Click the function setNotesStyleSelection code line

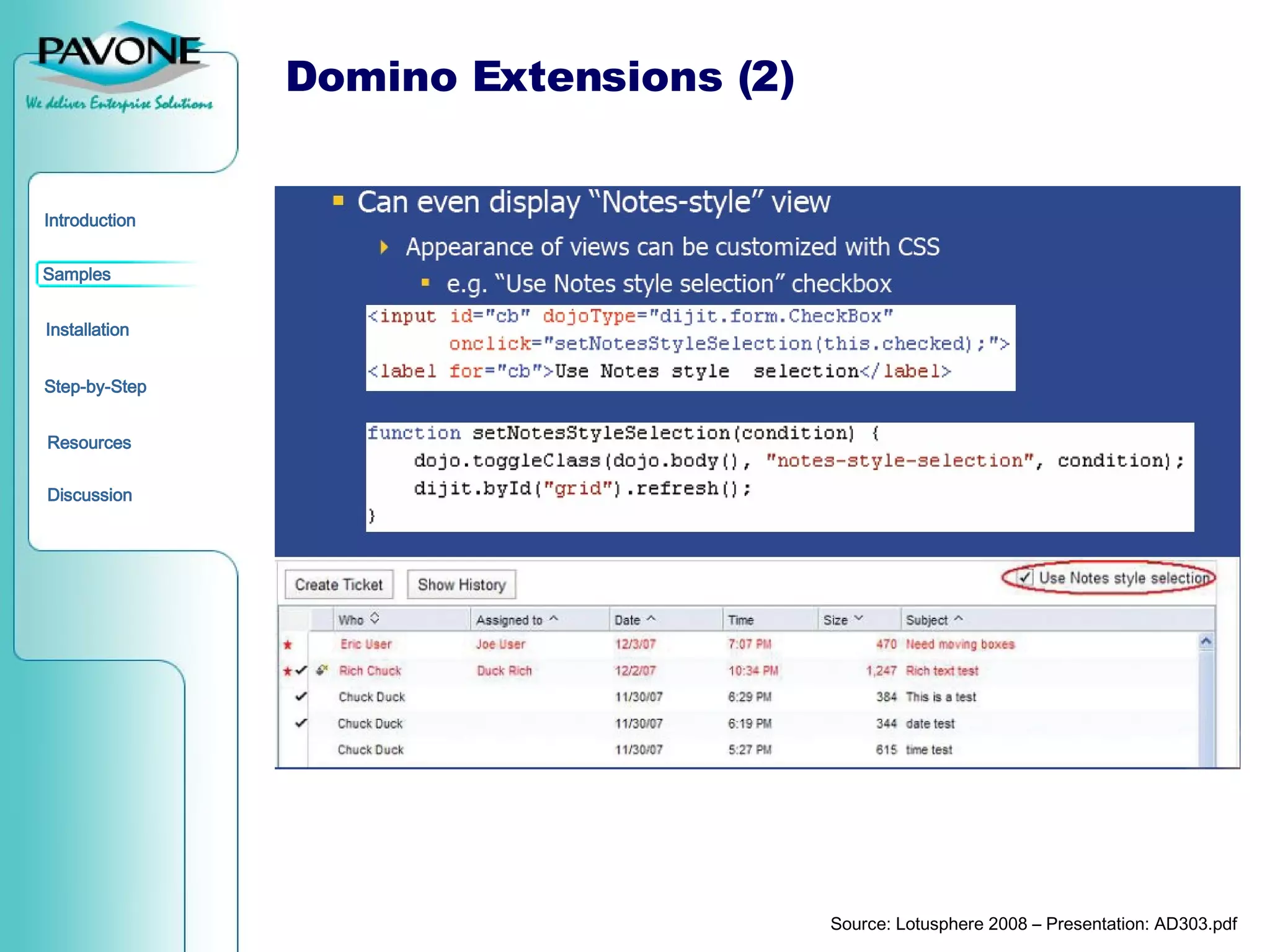click(x=623, y=433)
